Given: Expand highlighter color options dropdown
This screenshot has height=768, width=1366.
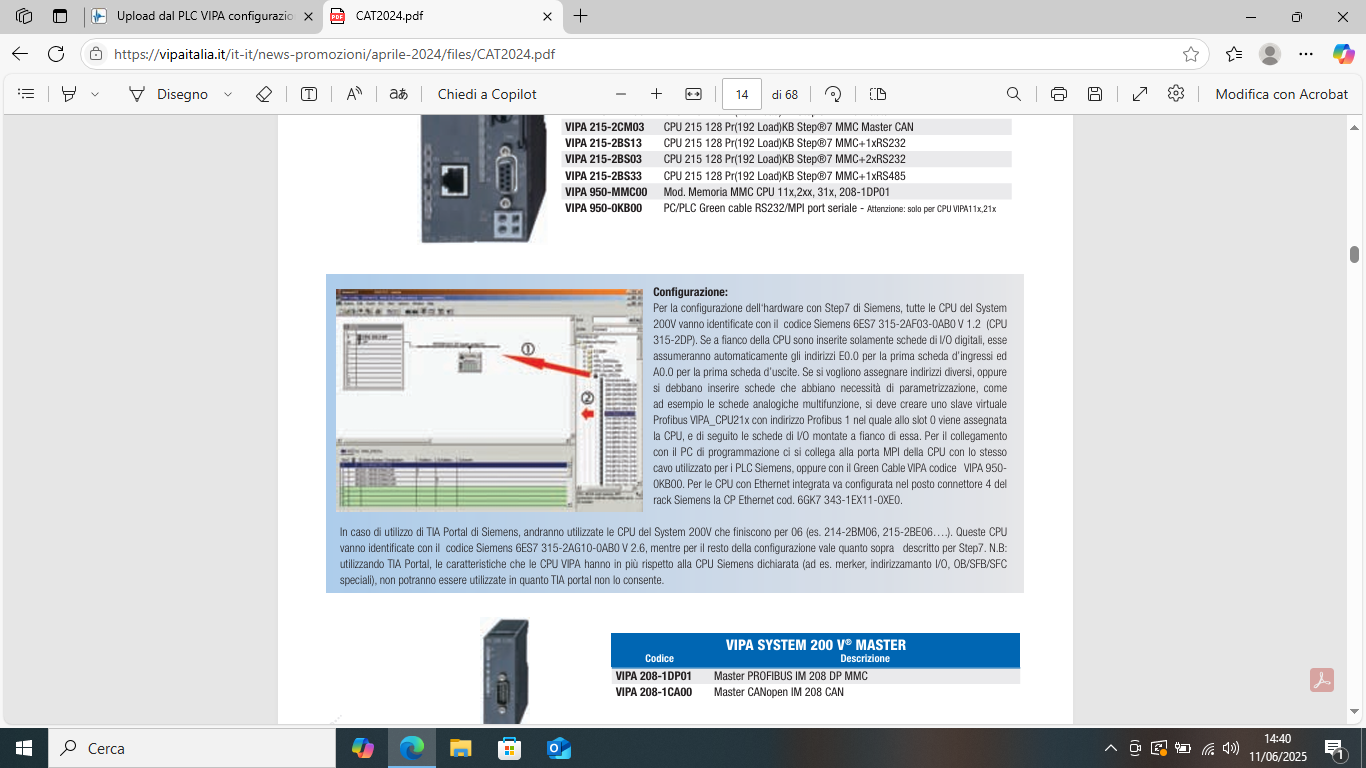Looking at the screenshot, I should tap(95, 94).
